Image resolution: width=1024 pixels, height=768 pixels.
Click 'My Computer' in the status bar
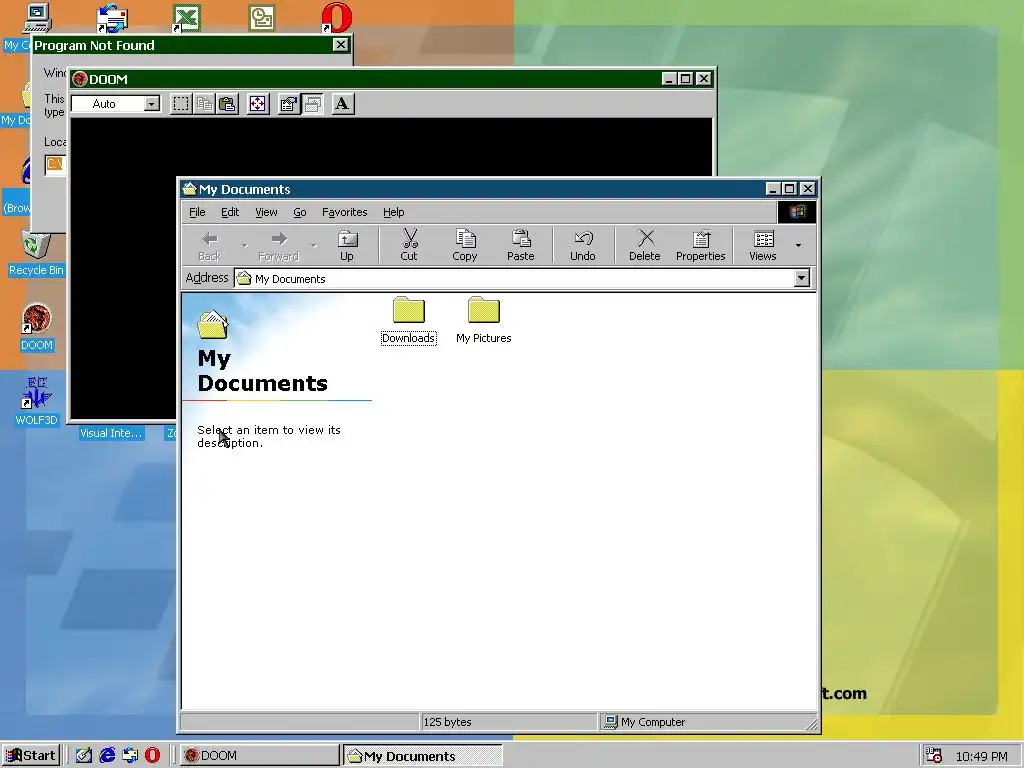(x=645, y=722)
